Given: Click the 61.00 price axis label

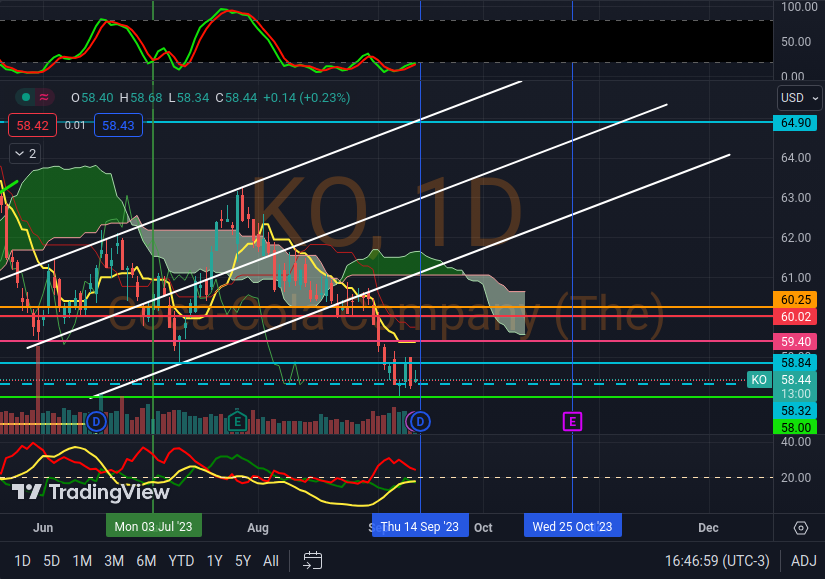Looking at the screenshot, I should click(796, 278).
